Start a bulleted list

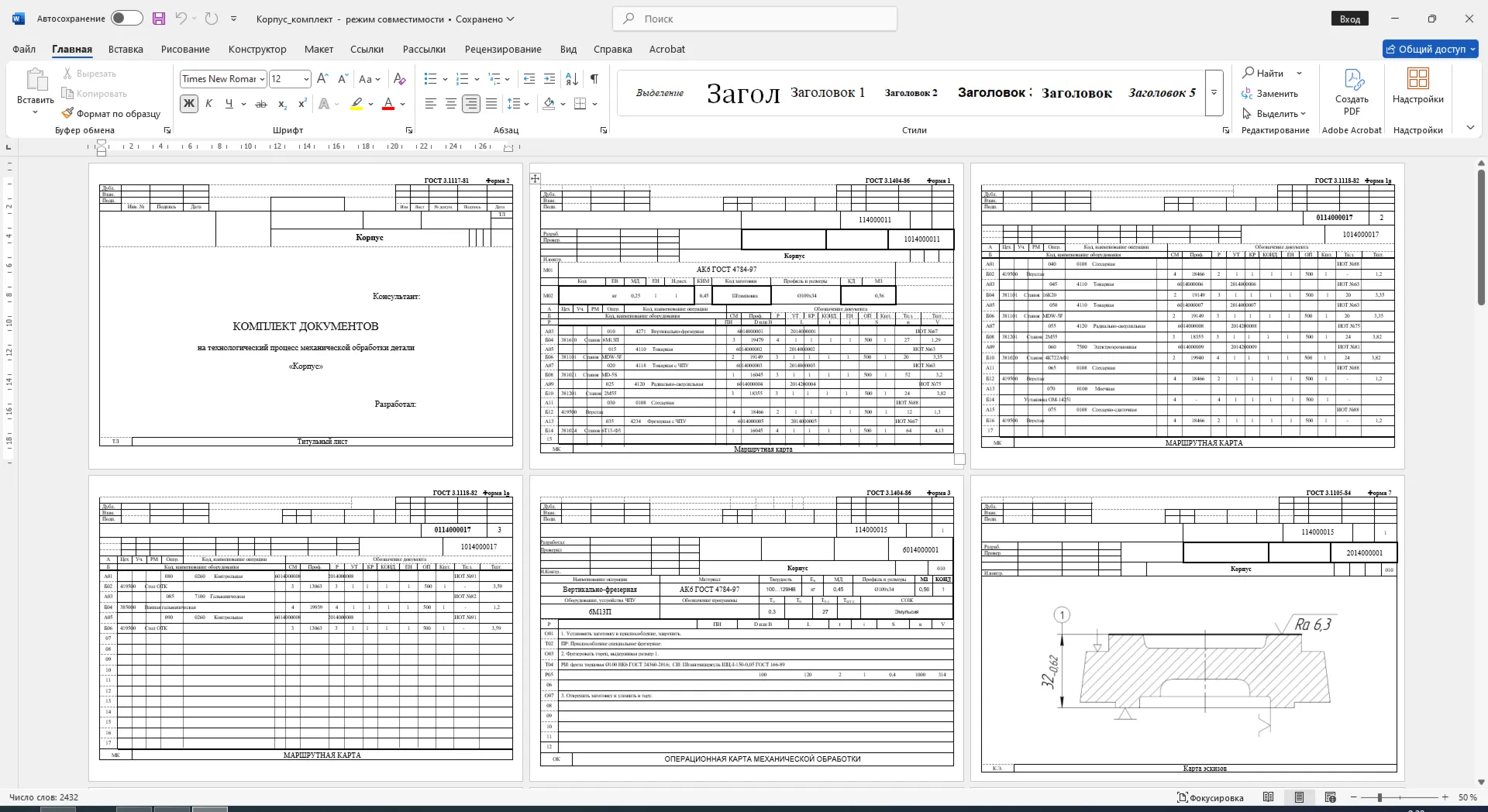431,78
